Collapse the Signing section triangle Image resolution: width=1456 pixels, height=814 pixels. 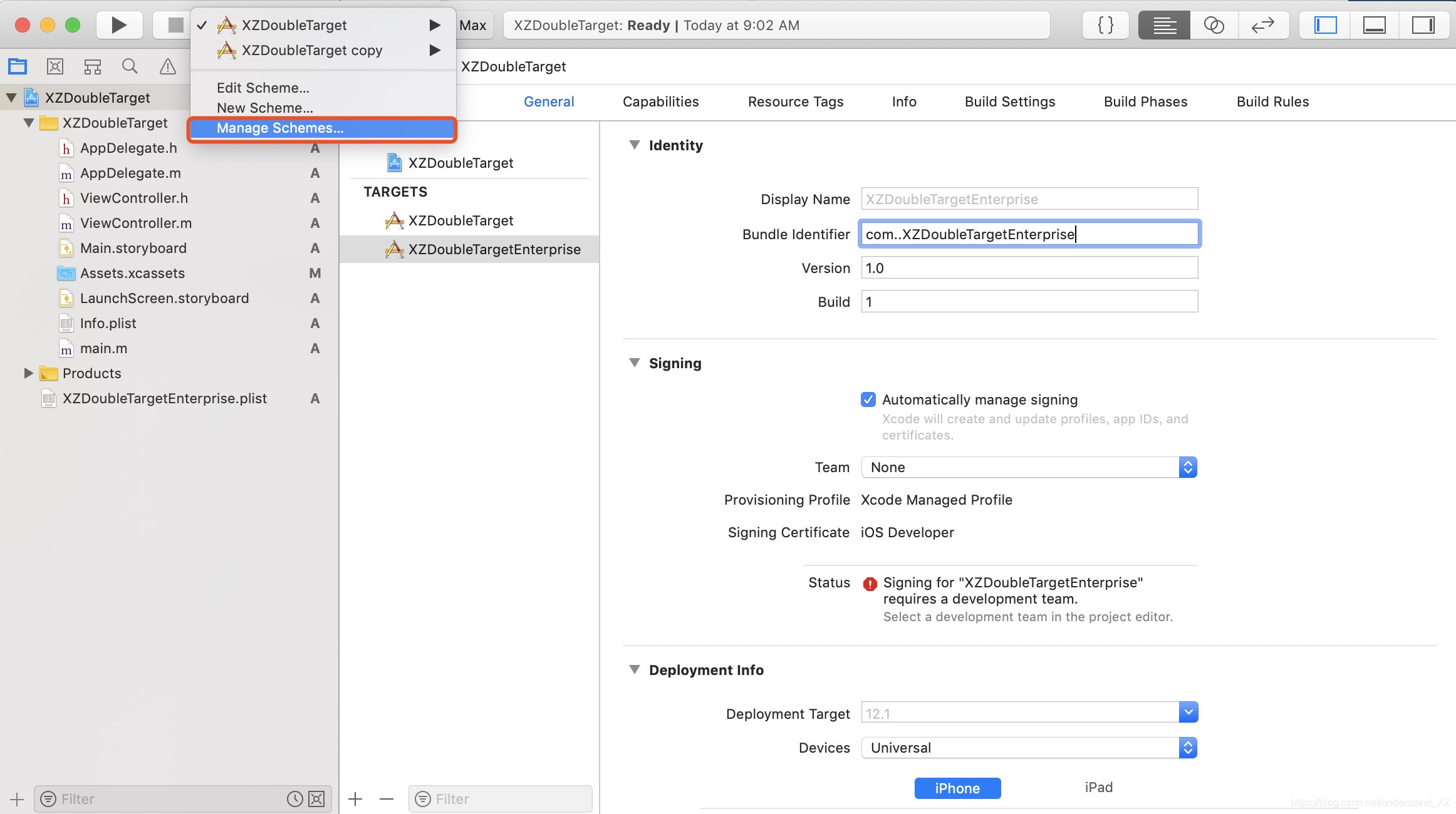point(635,363)
